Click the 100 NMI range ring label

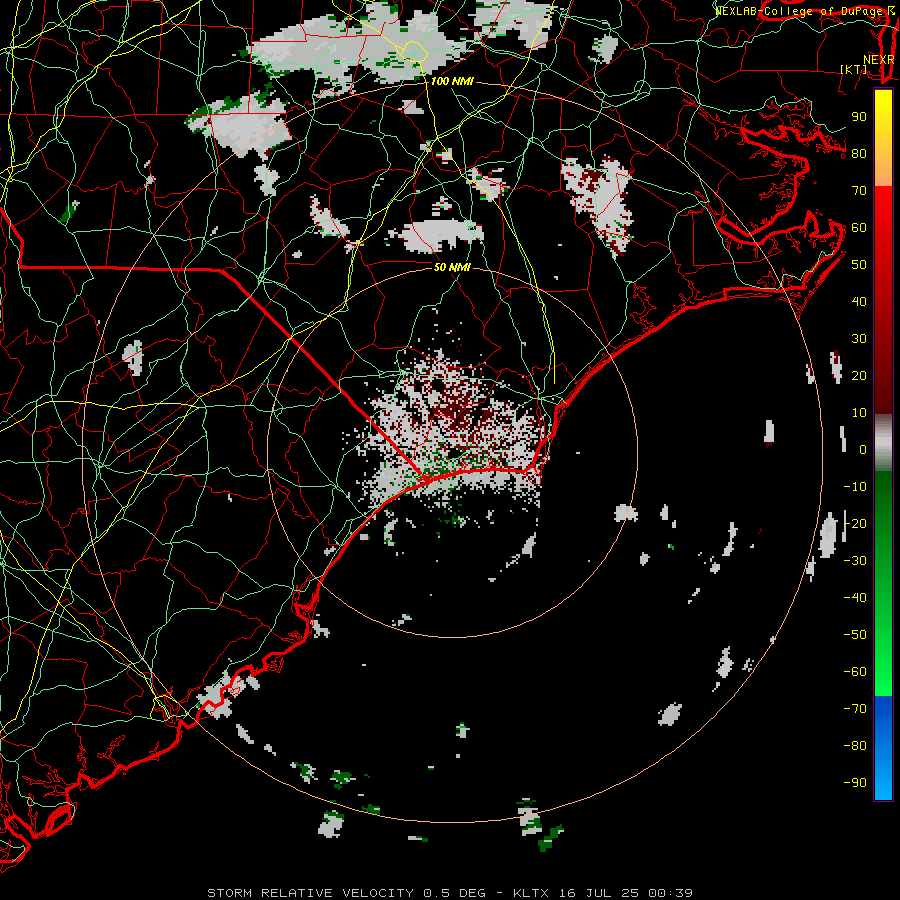452,82
